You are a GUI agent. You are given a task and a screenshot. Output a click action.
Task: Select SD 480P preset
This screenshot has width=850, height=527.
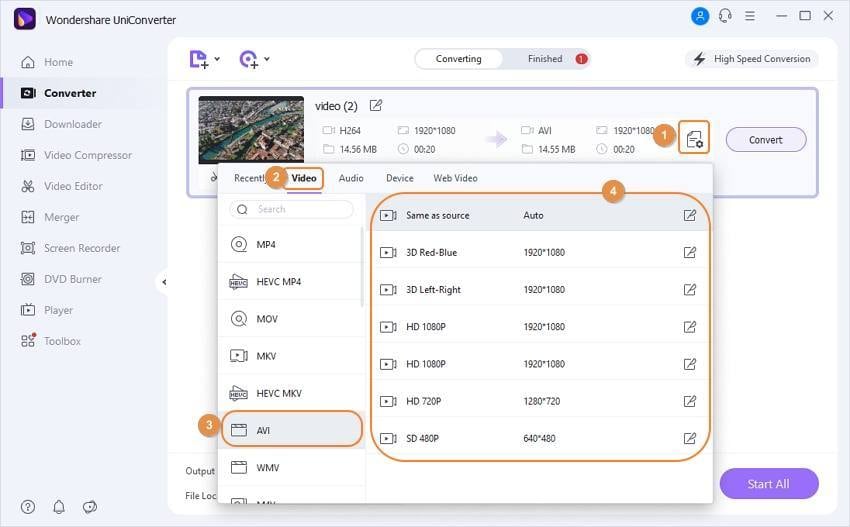click(x=540, y=438)
